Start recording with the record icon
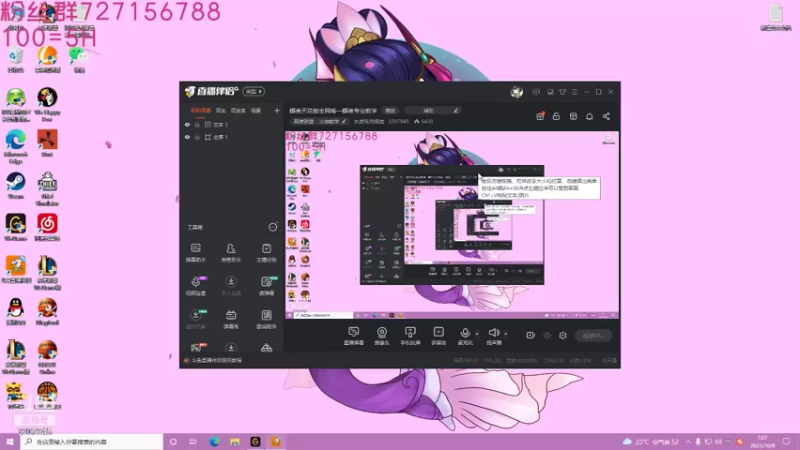800x450 pixels. 530,335
